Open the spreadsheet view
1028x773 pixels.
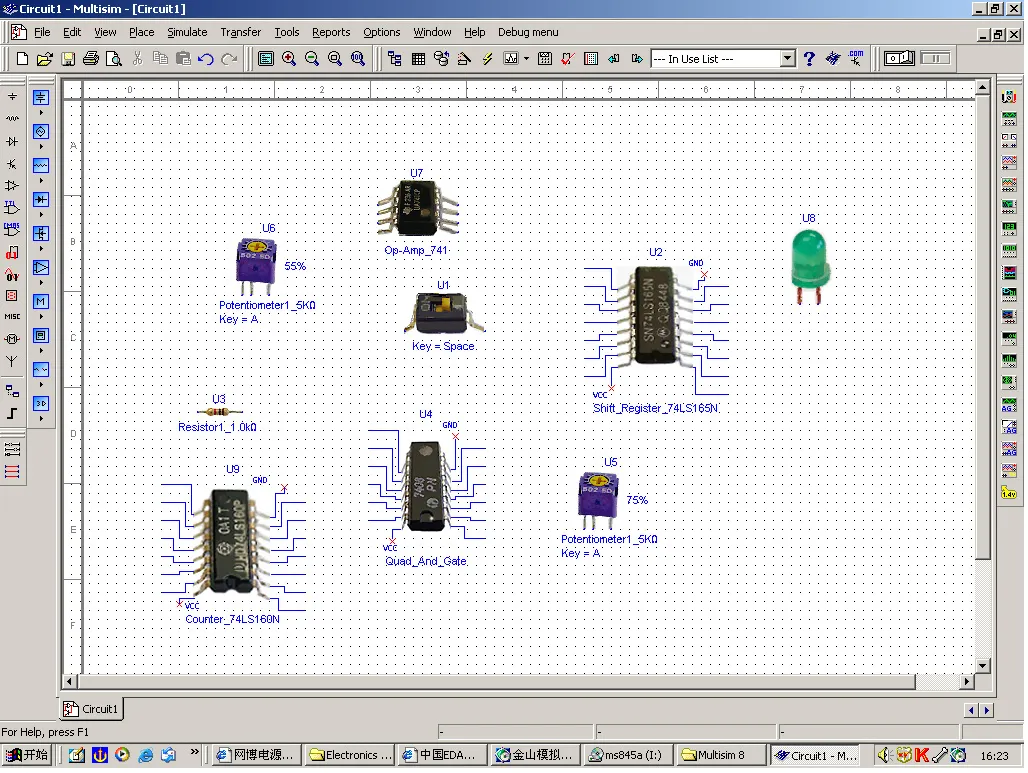click(418, 59)
